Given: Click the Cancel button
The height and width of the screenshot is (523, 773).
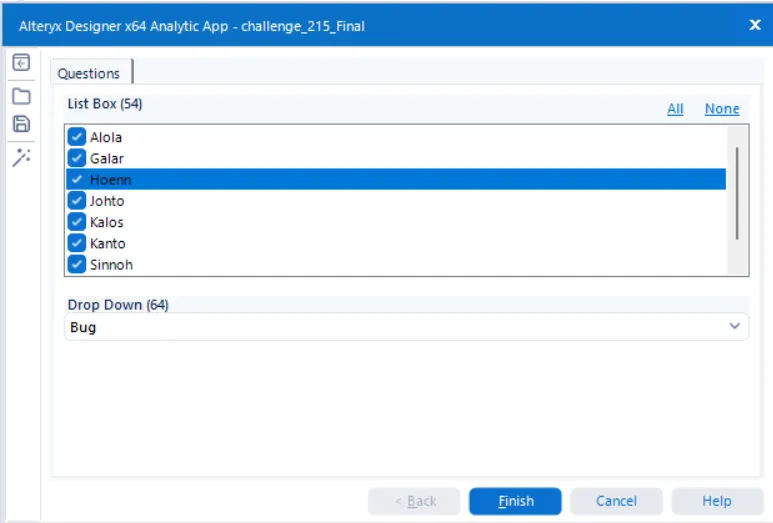Looking at the screenshot, I should tap(616, 501).
